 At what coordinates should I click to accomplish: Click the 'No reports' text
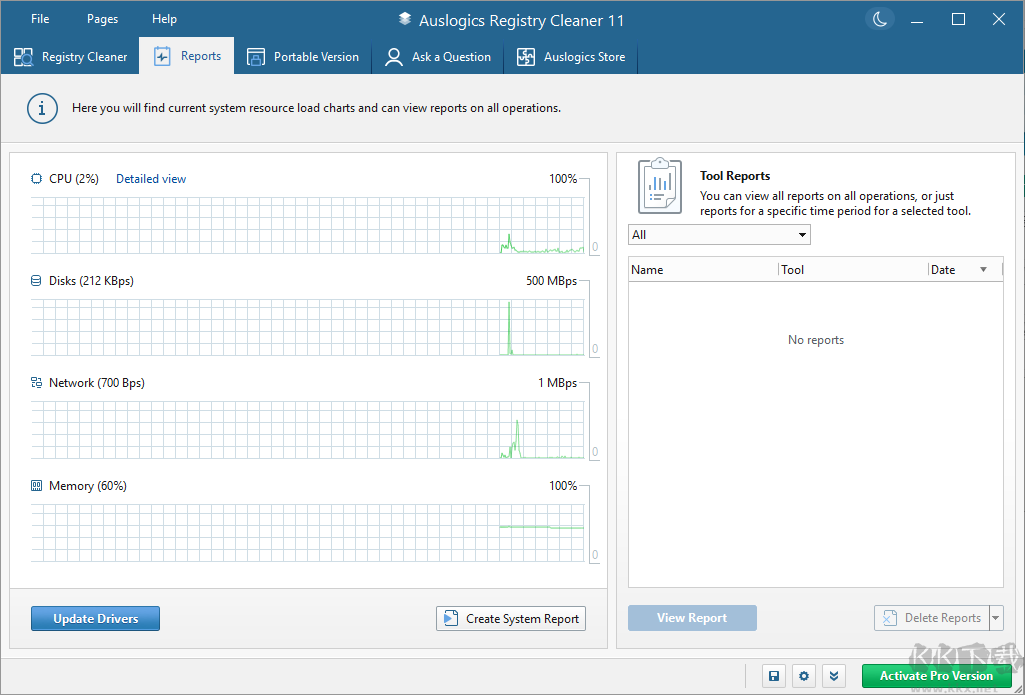(816, 340)
